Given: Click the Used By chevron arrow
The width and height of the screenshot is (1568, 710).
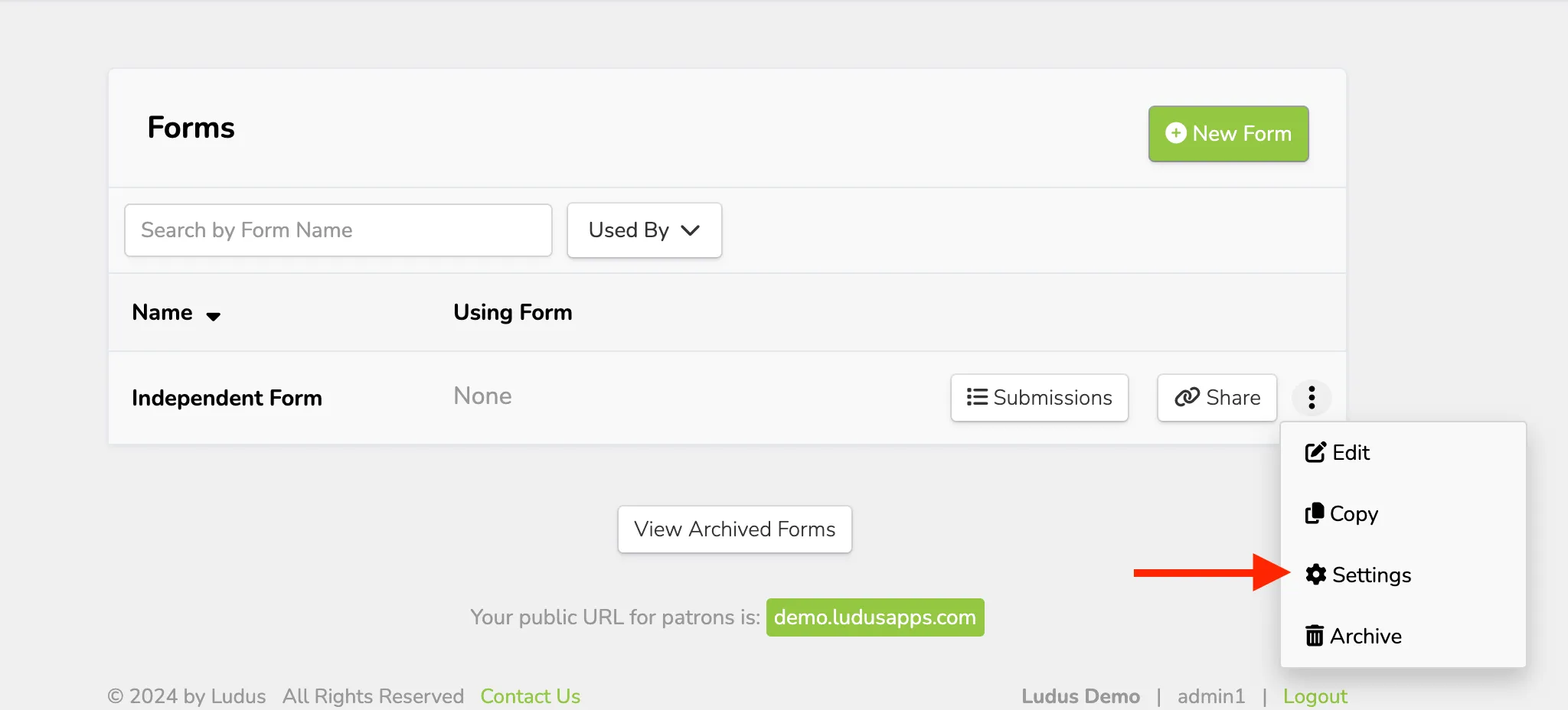Looking at the screenshot, I should [x=690, y=230].
